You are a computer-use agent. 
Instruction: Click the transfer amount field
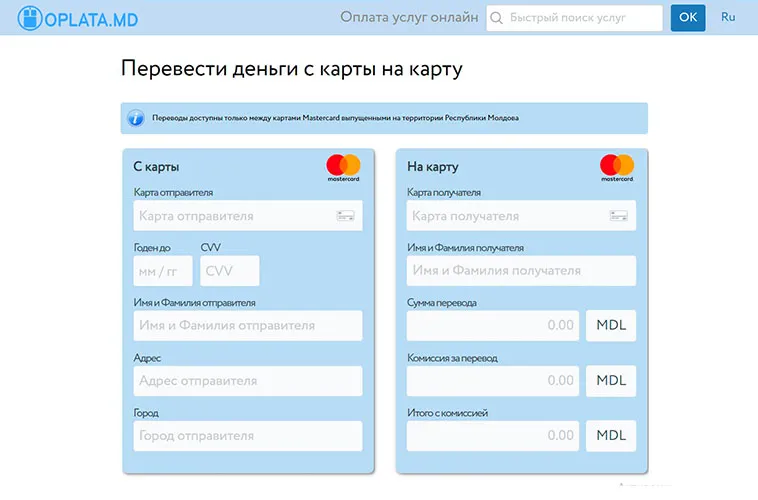pyautogui.click(x=492, y=326)
